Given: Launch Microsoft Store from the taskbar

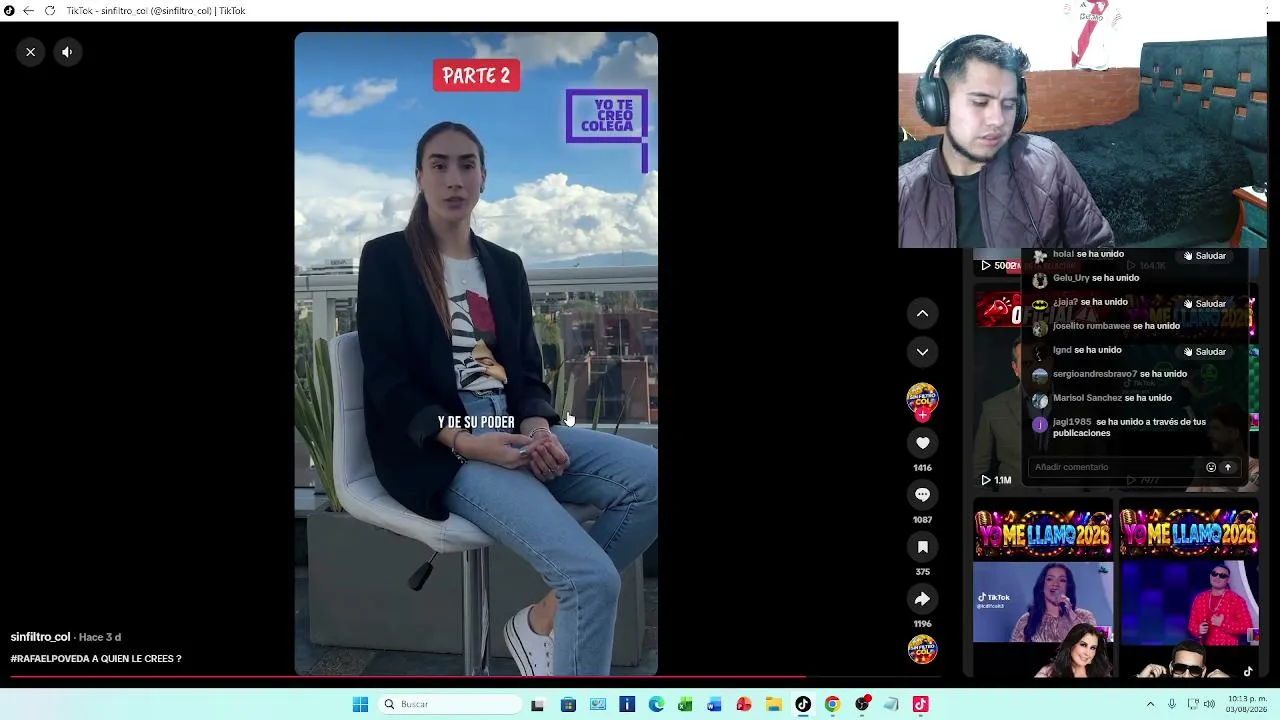Looking at the screenshot, I should pos(568,705).
